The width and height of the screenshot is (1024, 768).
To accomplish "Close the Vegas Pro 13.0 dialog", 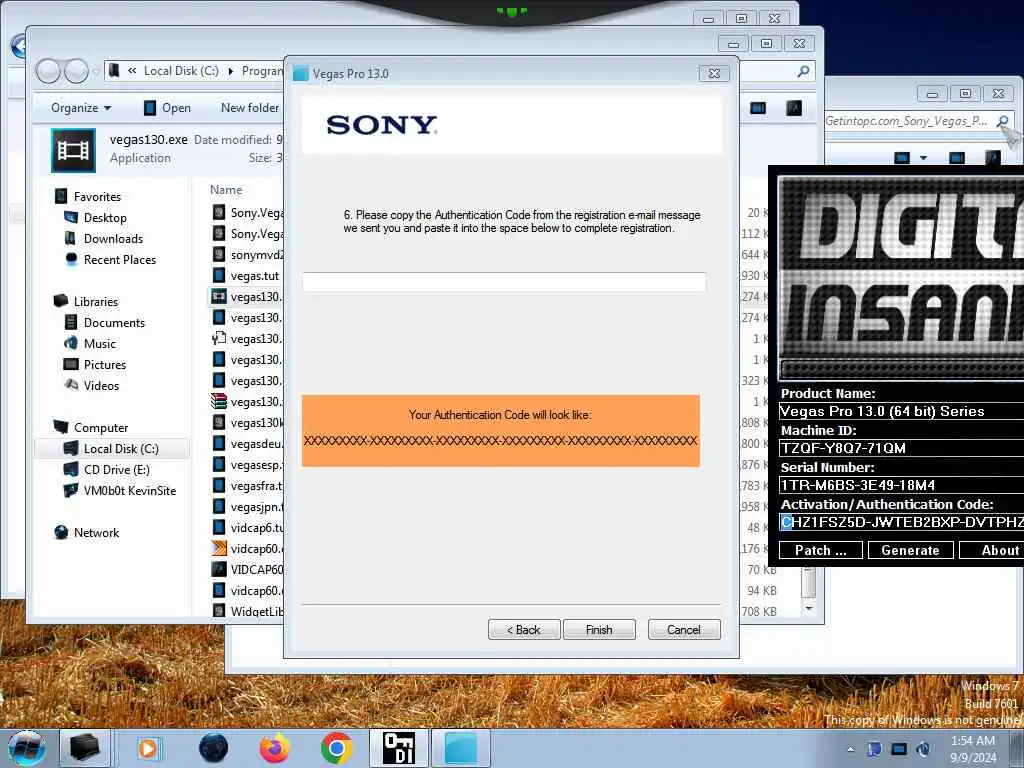I will point(714,73).
